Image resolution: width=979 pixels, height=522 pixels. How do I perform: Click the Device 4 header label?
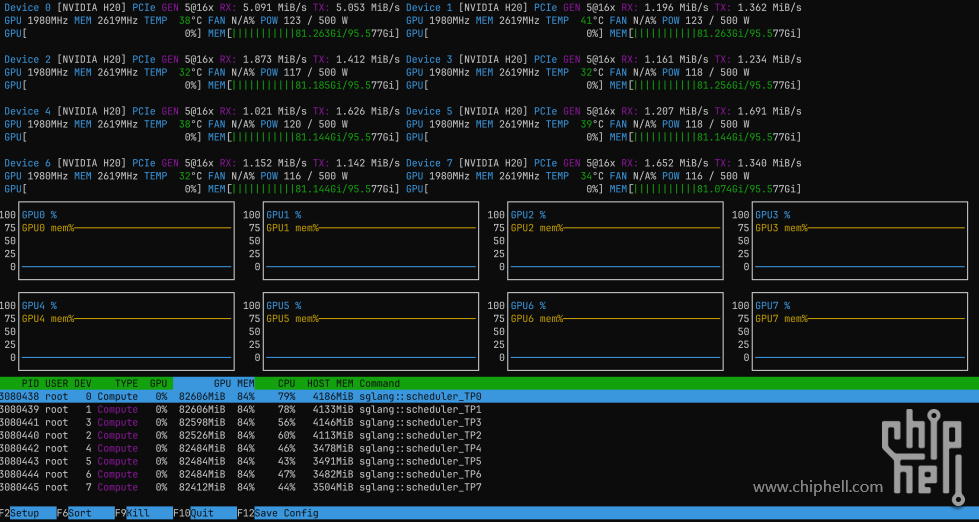[x=28, y=111]
